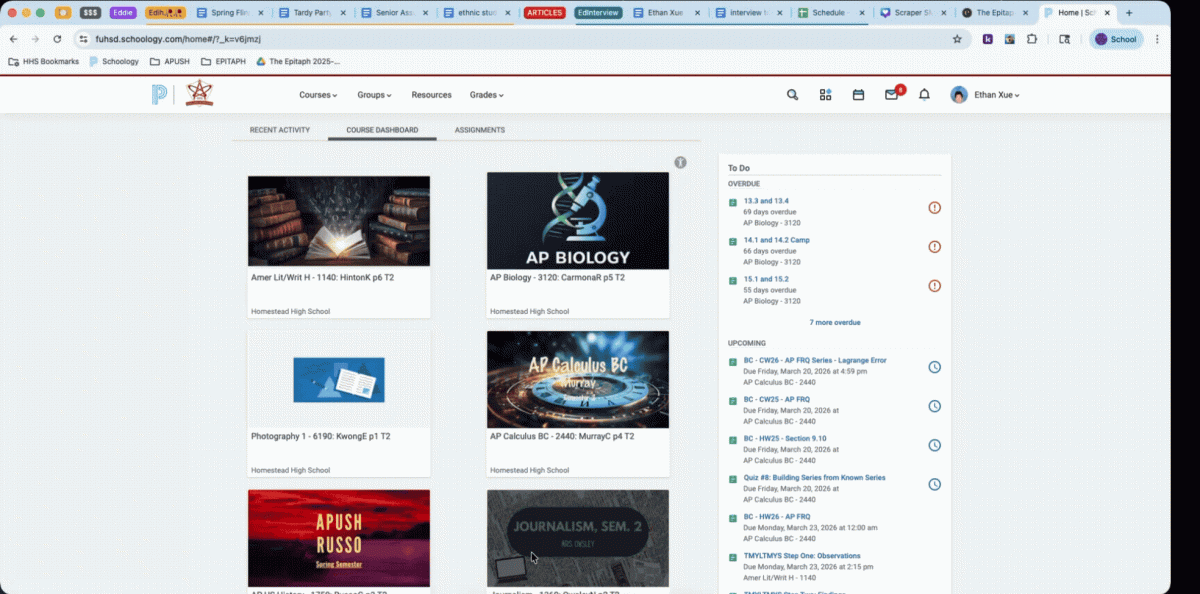Click green assignment icon beside BC - HW26 - AP FRQ
Viewport: 1200px width, 594px height.
(x=733, y=518)
